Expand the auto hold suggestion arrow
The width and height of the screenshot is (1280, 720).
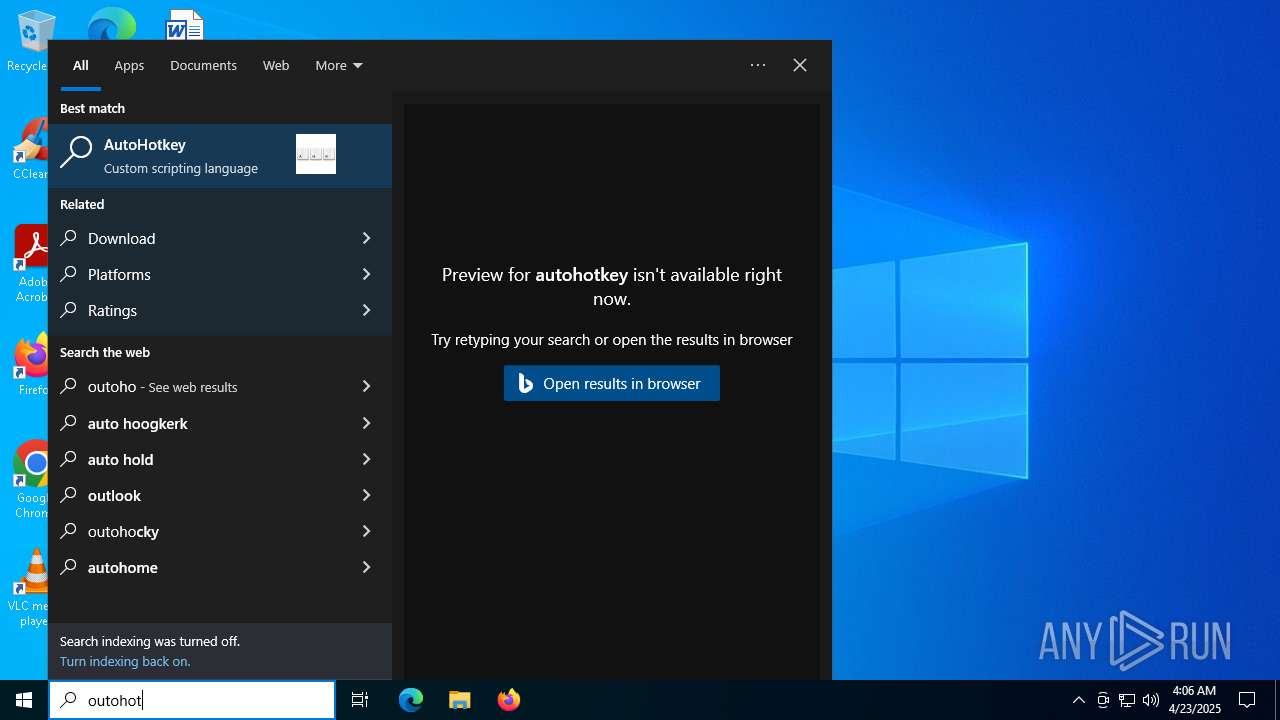366,459
